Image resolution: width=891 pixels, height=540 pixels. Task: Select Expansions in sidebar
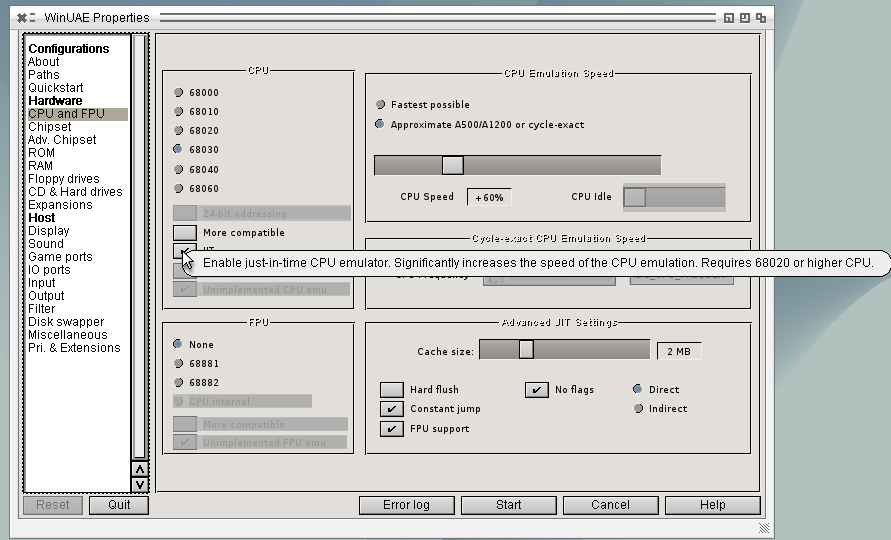click(60, 205)
